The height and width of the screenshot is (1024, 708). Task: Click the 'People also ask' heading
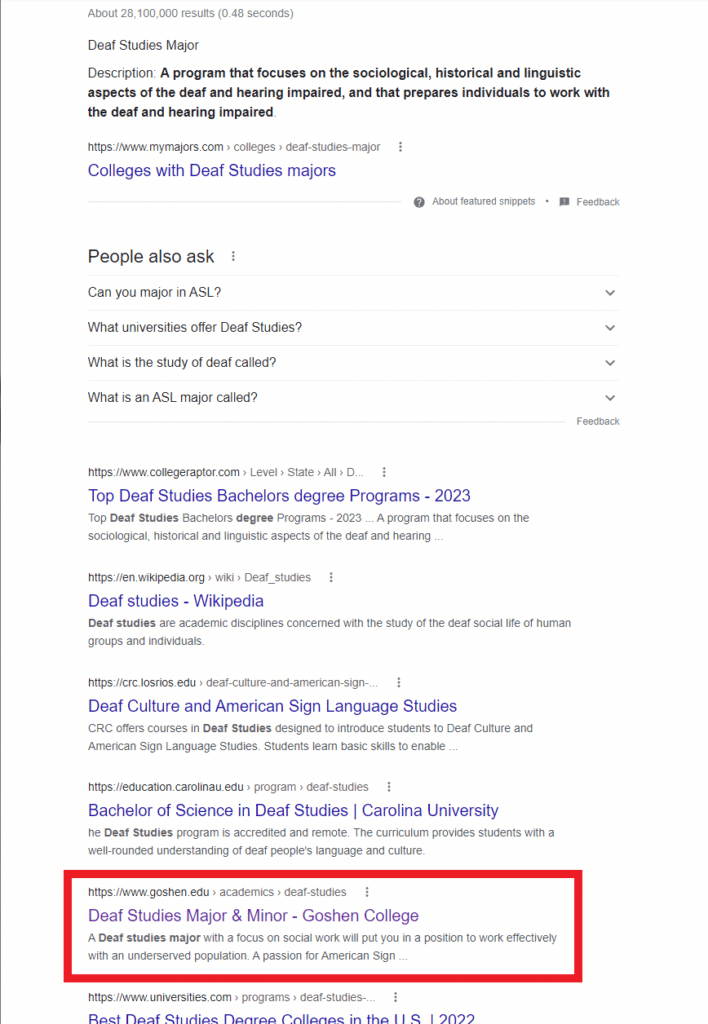click(151, 257)
